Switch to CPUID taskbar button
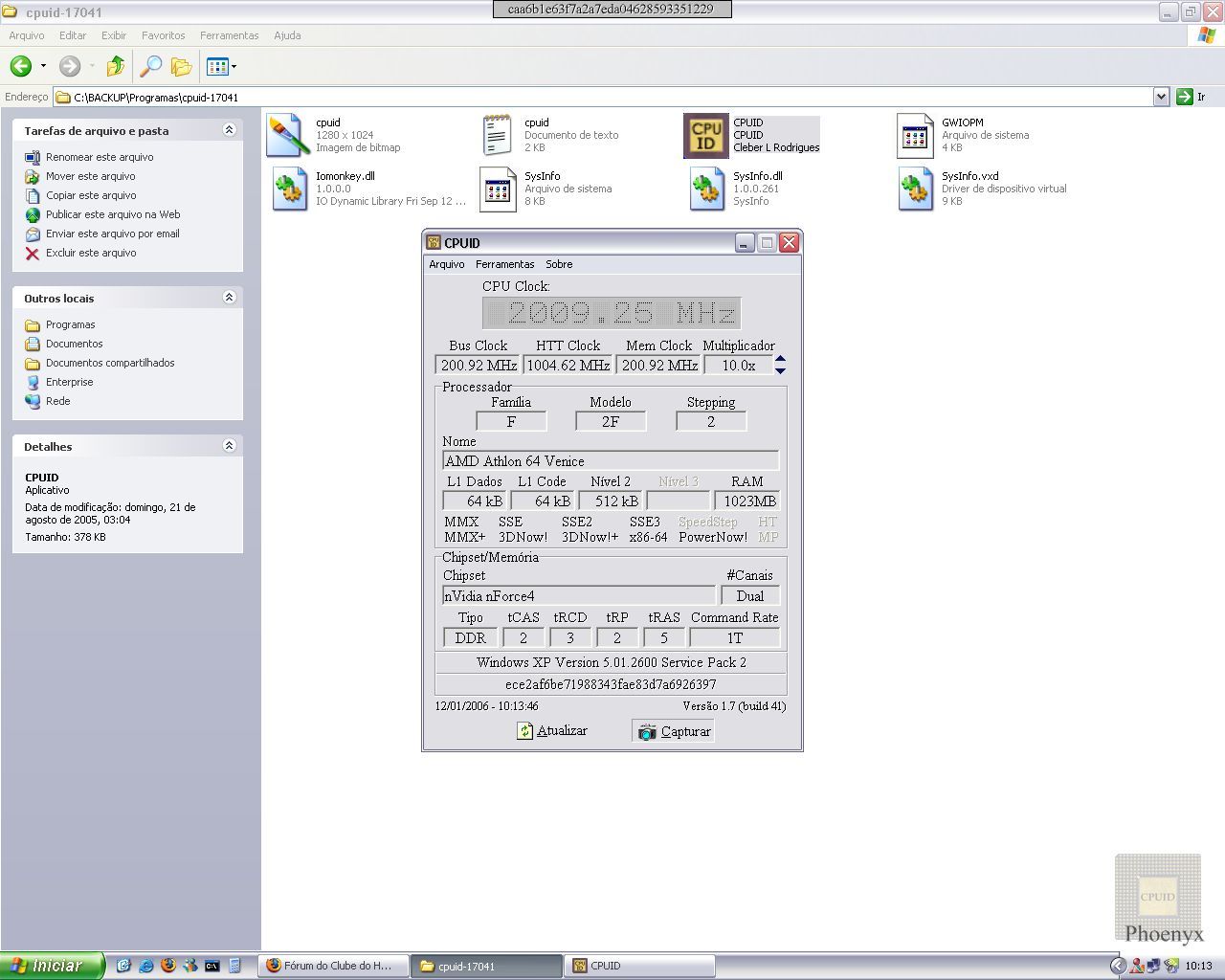1225x980 pixels. 640,966
